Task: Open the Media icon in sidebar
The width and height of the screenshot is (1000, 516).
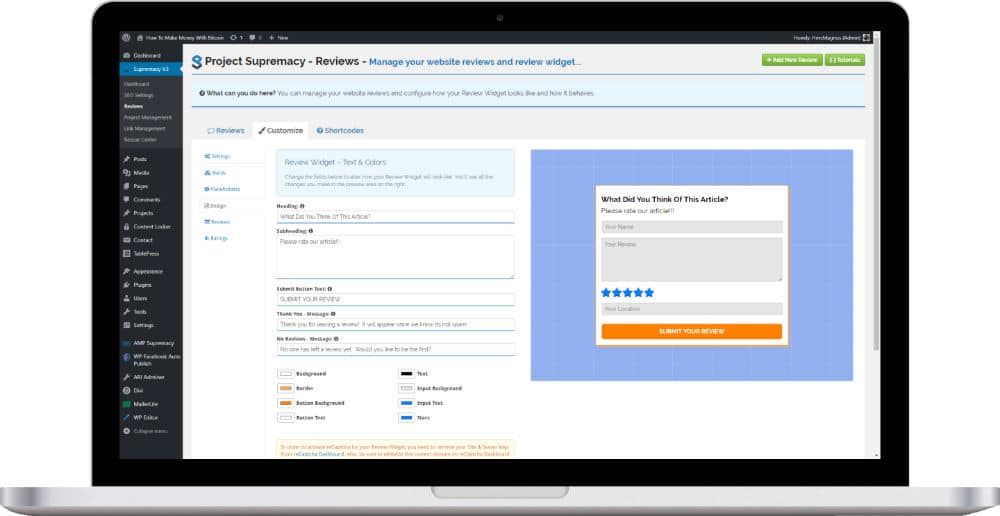Action: click(x=127, y=173)
